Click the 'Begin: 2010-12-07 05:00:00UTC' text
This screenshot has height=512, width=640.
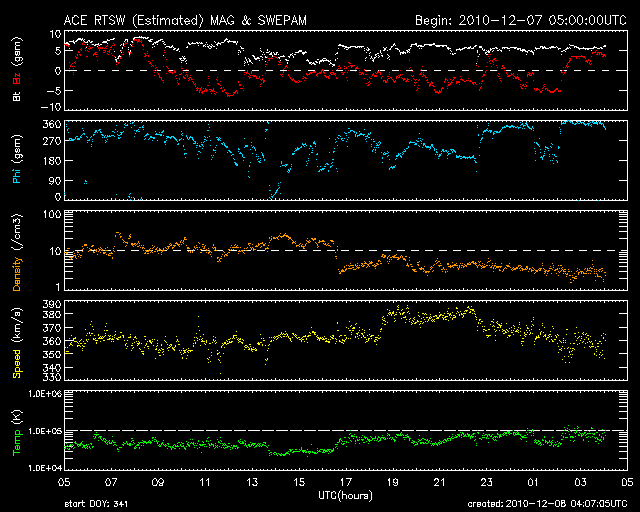(x=521, y=20)
